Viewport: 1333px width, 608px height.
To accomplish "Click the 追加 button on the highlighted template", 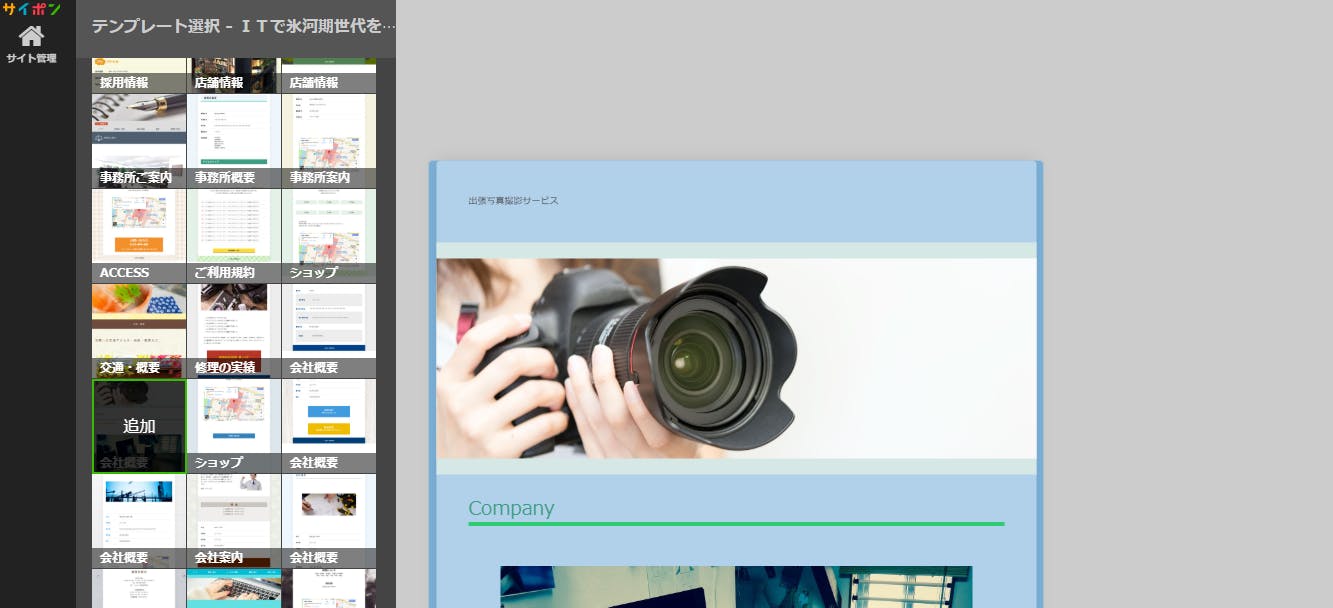I will point(139,426).
